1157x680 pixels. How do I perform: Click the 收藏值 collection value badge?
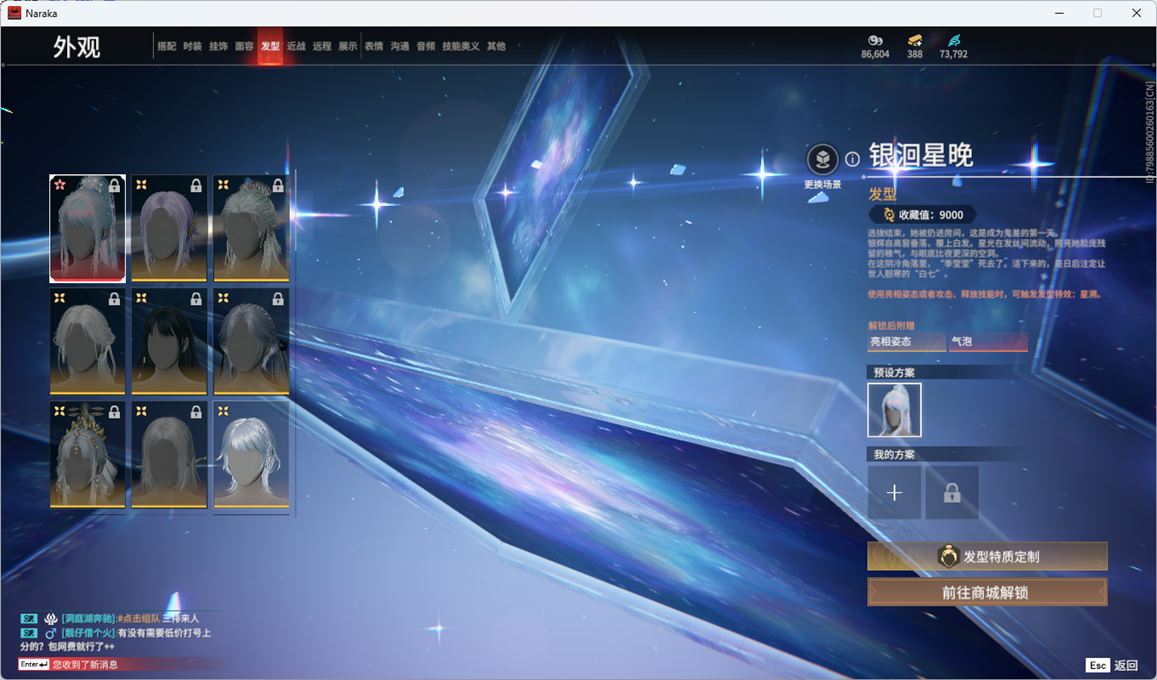[x=921, y=215]
